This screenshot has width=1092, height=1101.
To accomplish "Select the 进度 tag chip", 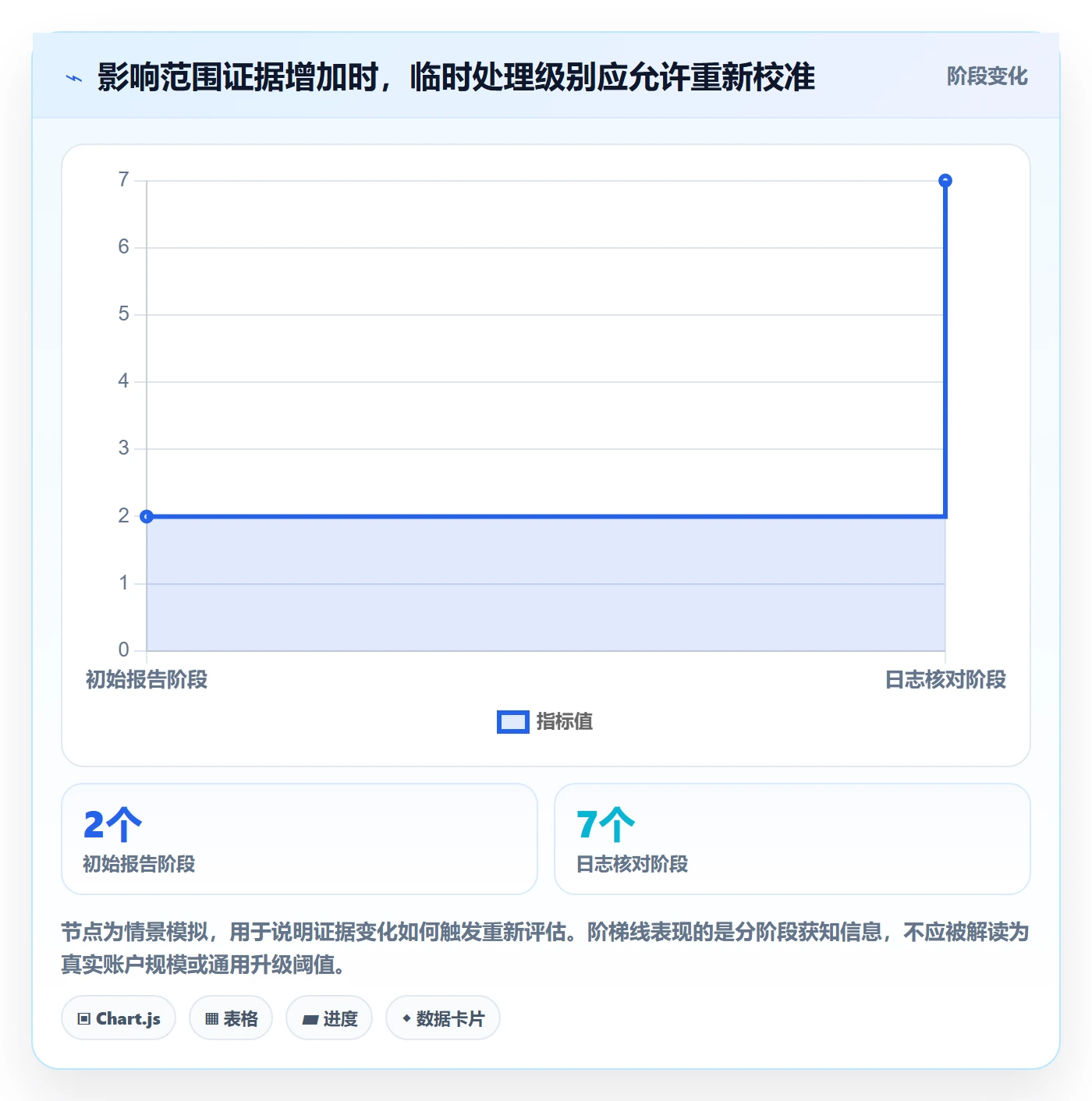I will point(329,1018).
